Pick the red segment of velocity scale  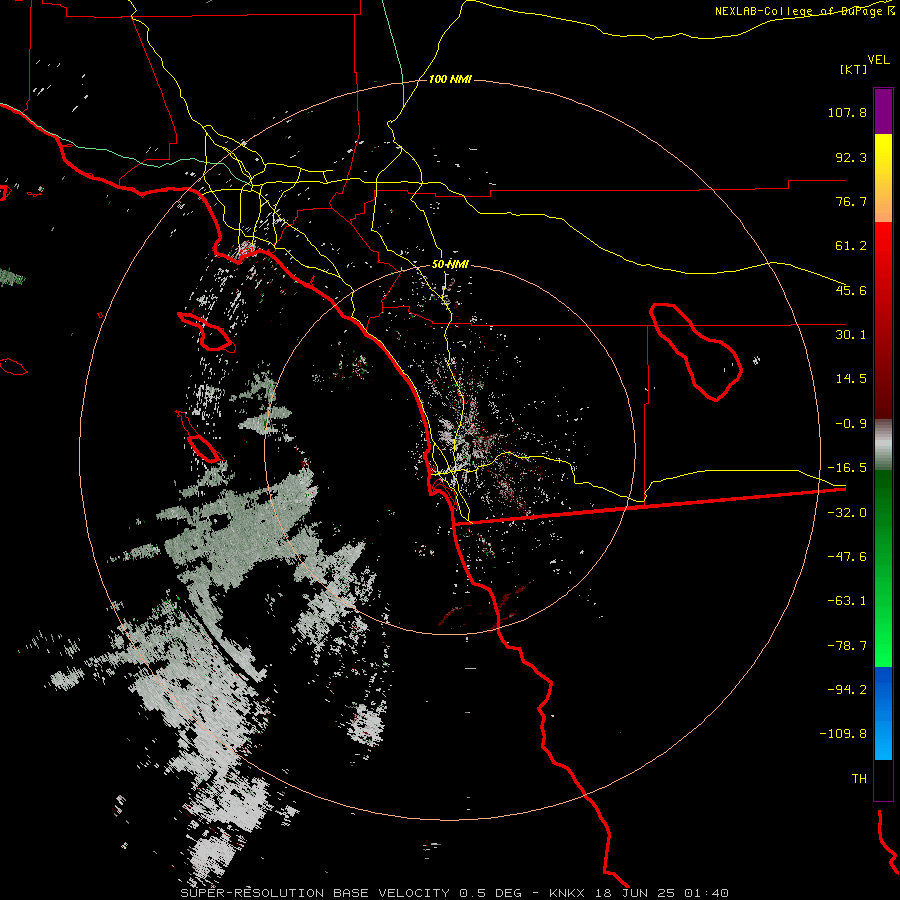pyautogui.click(x=883, y=320)
